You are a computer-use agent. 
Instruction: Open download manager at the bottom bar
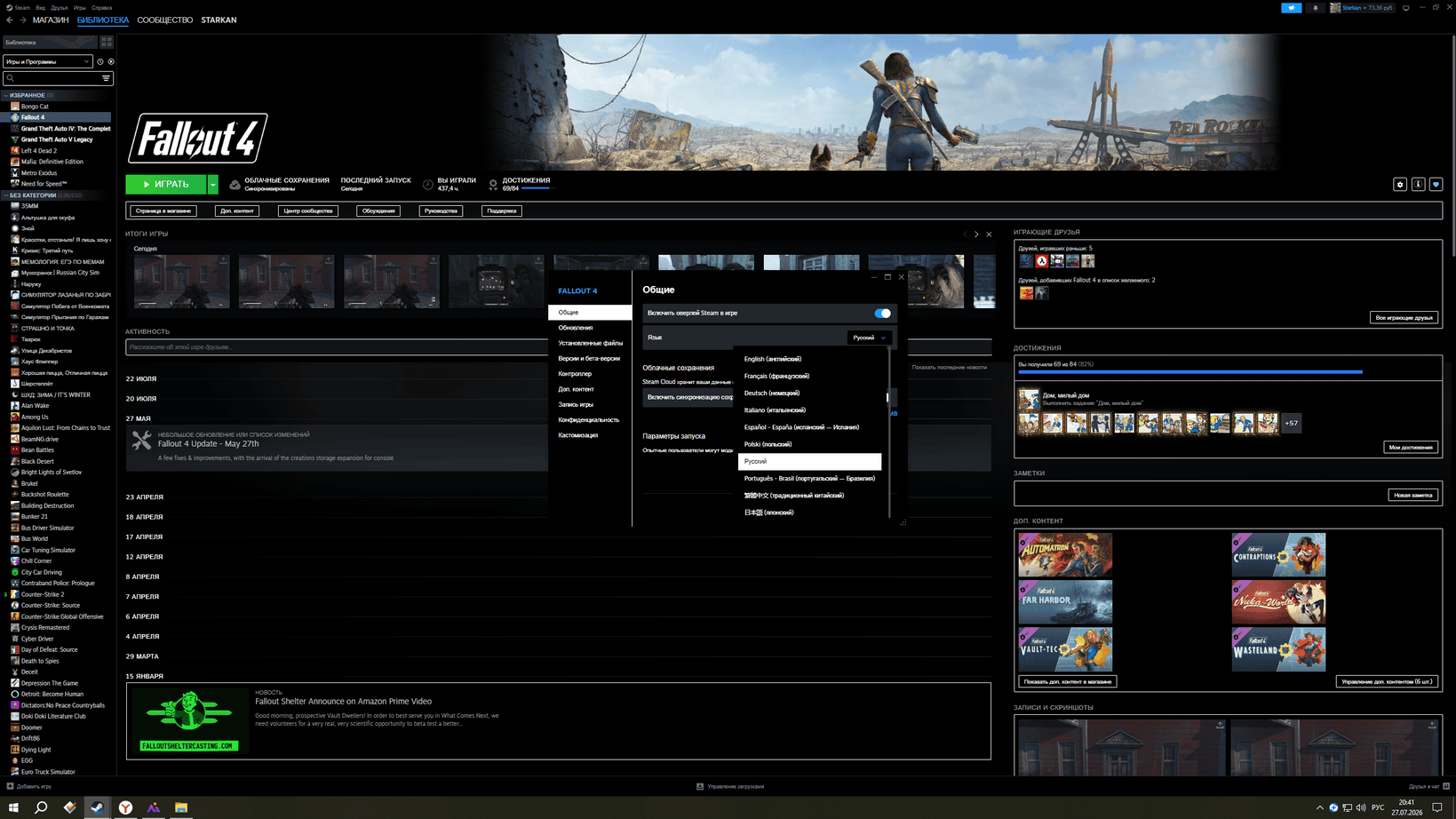pos(730,786)
